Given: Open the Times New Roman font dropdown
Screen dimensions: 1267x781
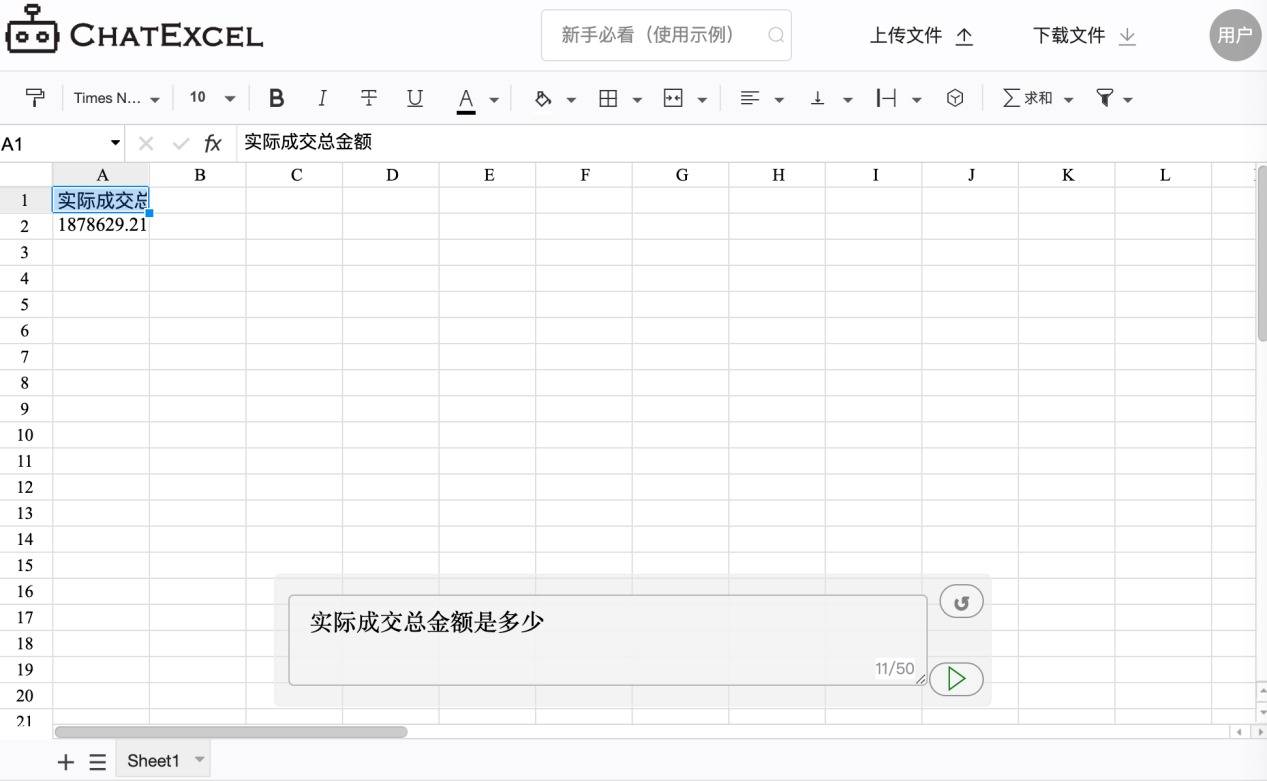Looking at the screenshot, I should coord(116,98).
